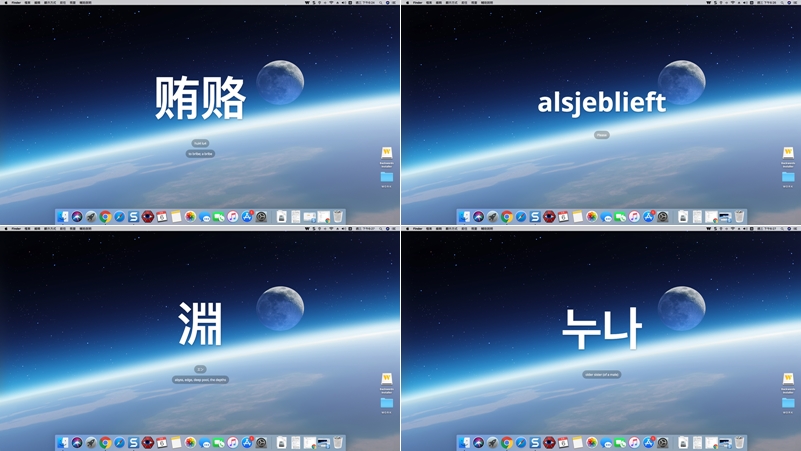Open FaceTime in the alsjeblieft screen dock

pos(620,217)
